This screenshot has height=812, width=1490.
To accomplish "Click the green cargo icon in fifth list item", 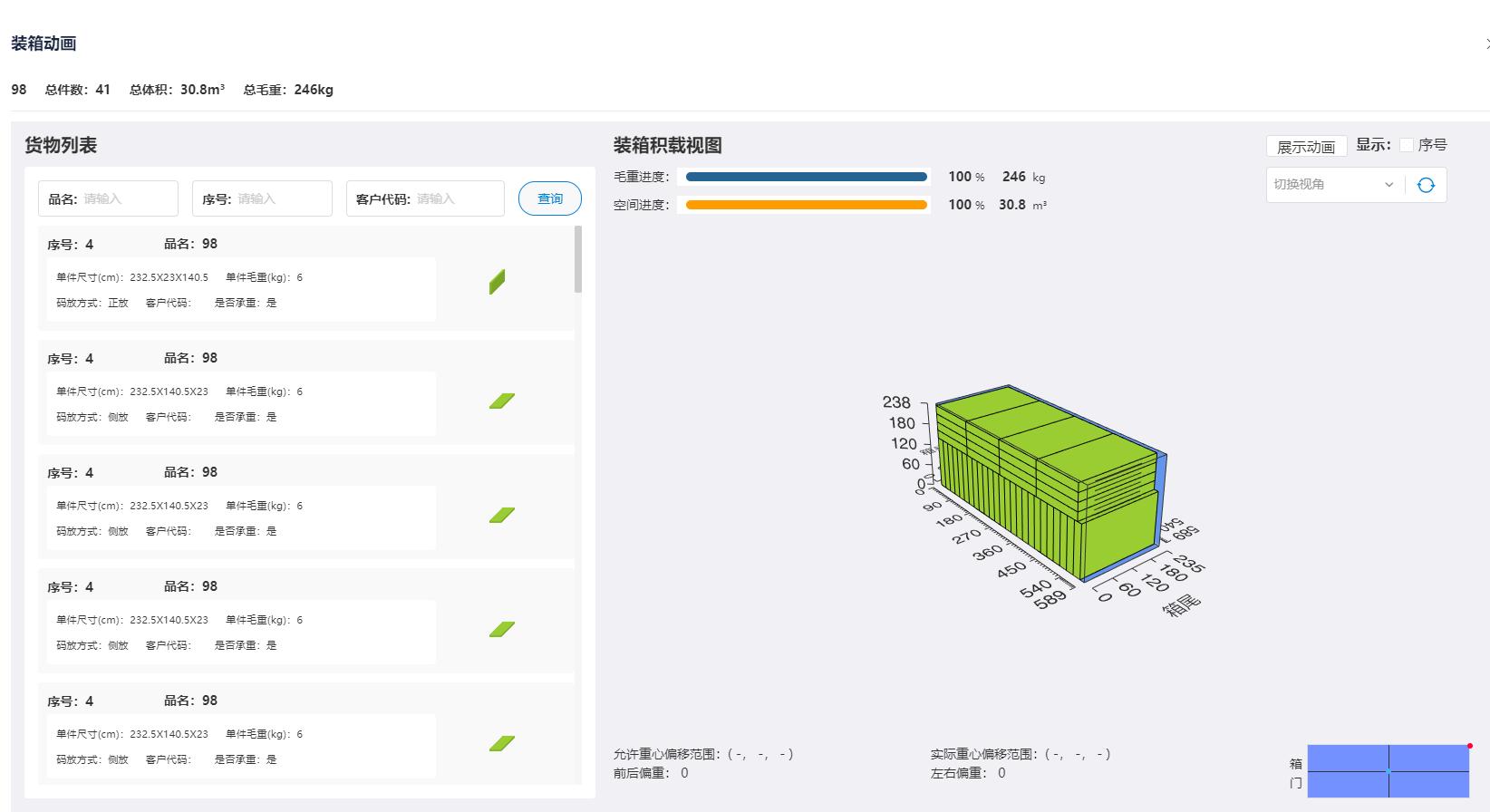I will (501, 744).
